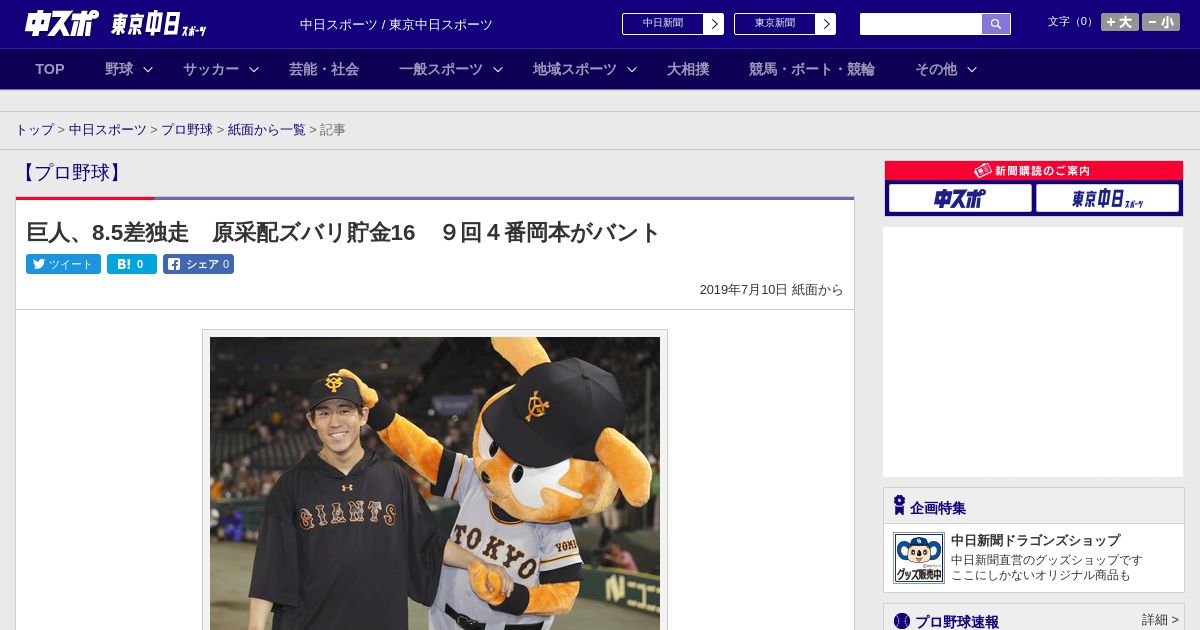This screenshot has width=1200, height=630.
Task: Share article with Facebook シェア button
Action: coord(198,264)
